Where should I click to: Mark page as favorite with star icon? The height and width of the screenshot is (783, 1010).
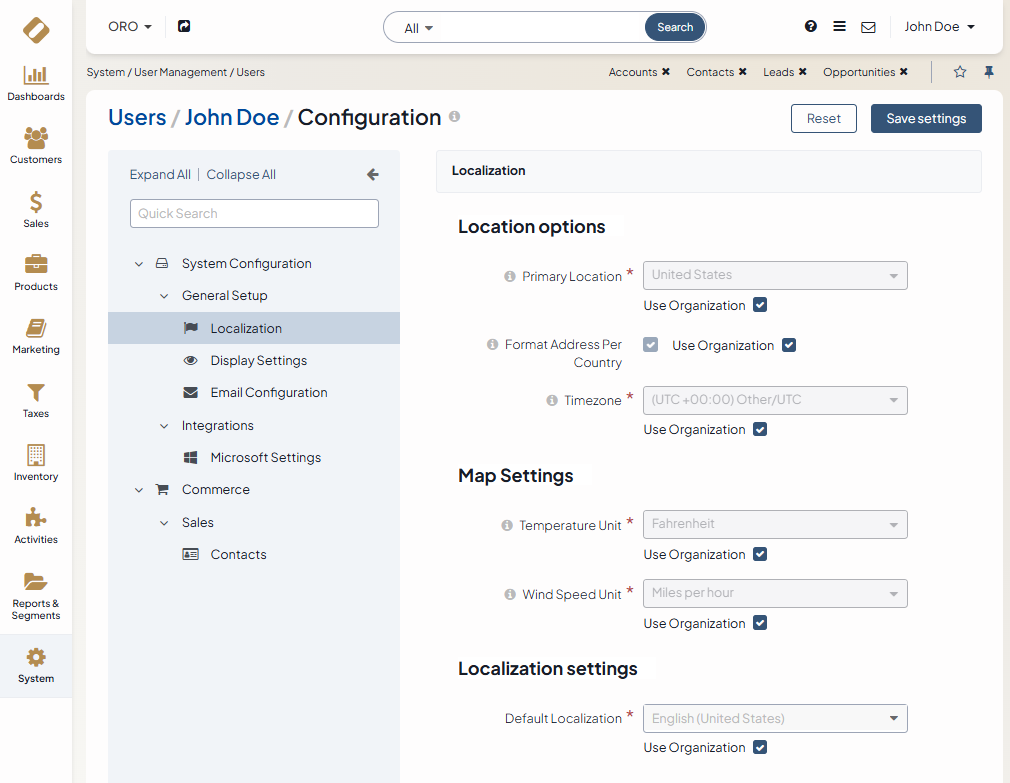point(960,72)
